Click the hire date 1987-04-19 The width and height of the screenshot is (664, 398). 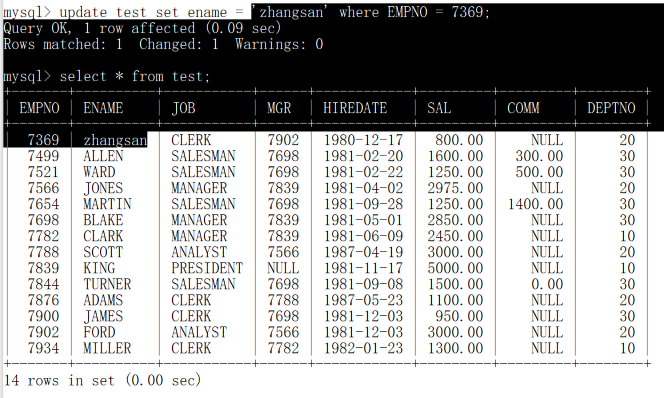[363, 252]
